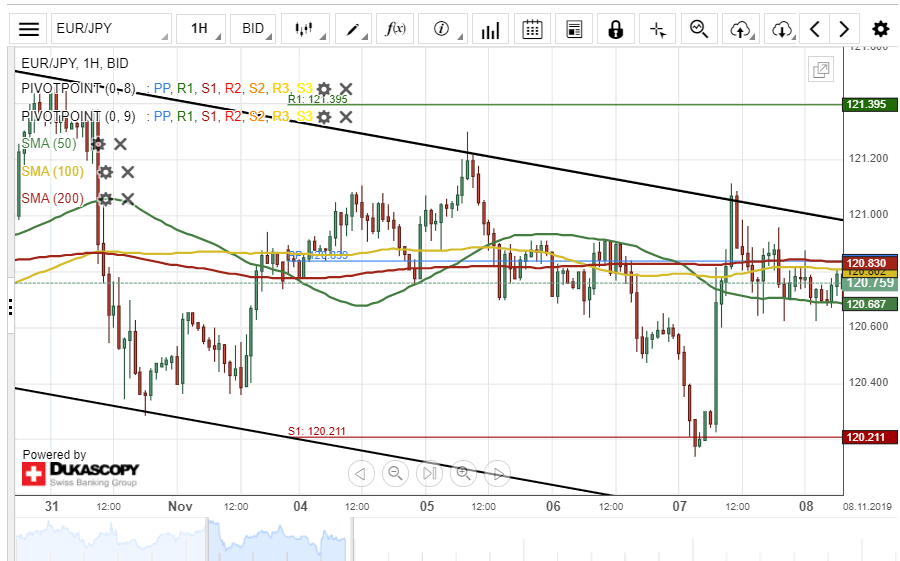Step chart forward with overlay right arrow
Image resolution: width=900 pixels, height=561 pixels.
coord(498,474)
